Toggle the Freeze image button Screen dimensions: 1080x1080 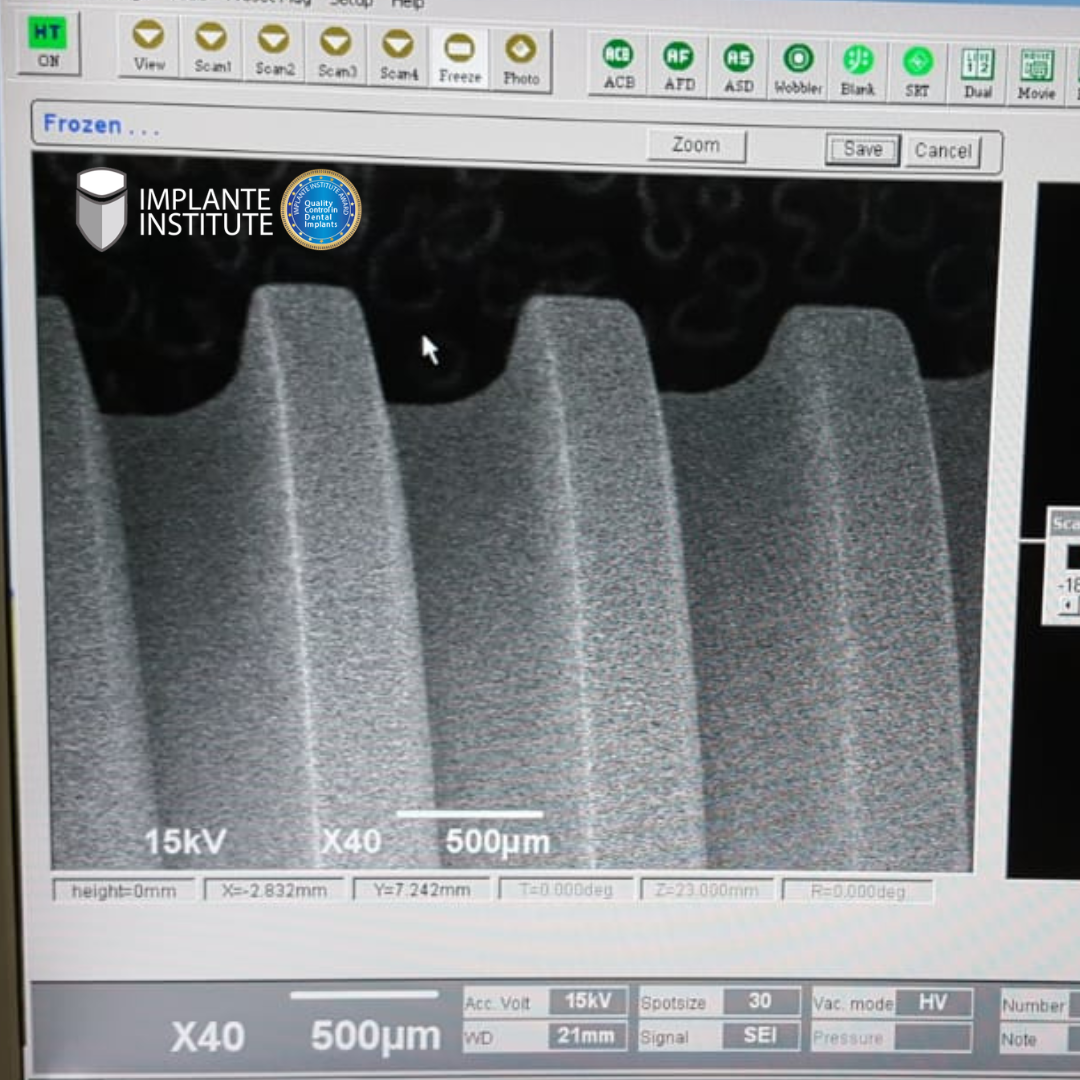point(459,58)
